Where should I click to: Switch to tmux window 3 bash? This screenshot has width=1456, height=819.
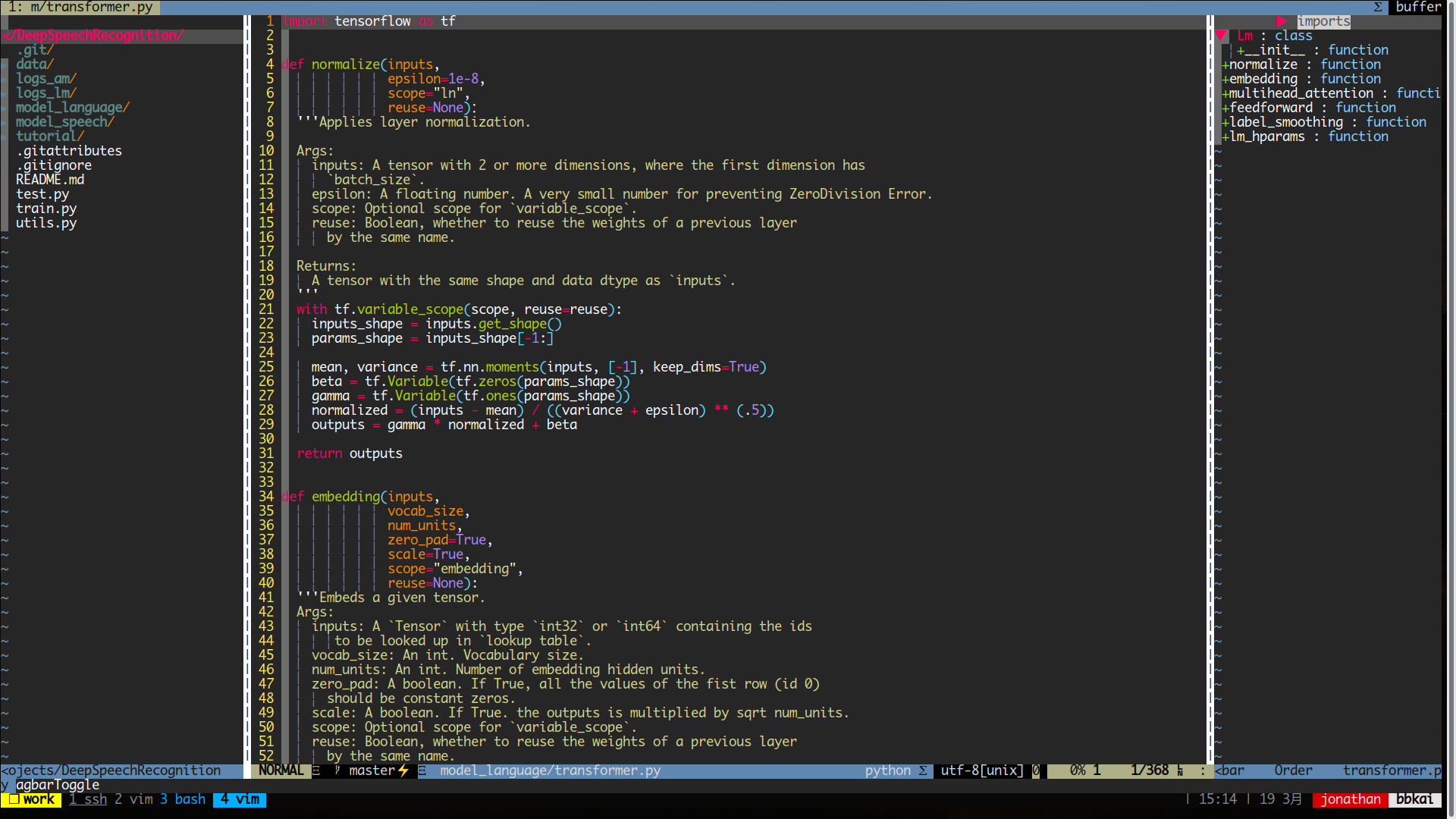point(183,799)
